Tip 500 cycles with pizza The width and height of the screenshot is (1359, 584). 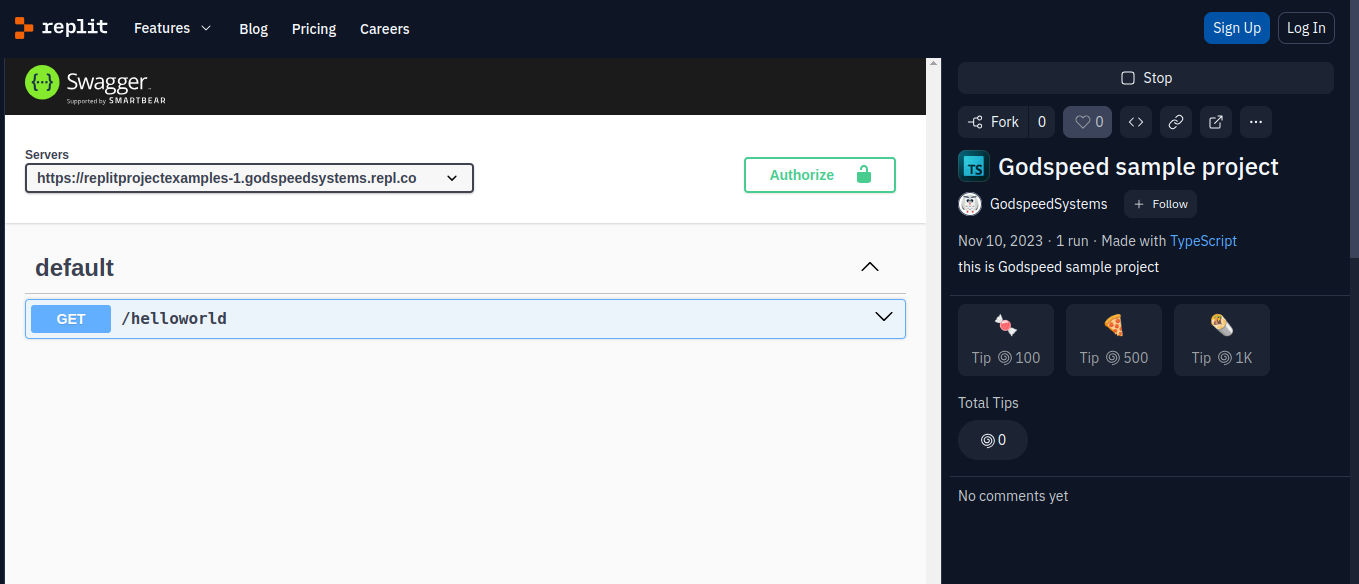(x=1114, y=340)
